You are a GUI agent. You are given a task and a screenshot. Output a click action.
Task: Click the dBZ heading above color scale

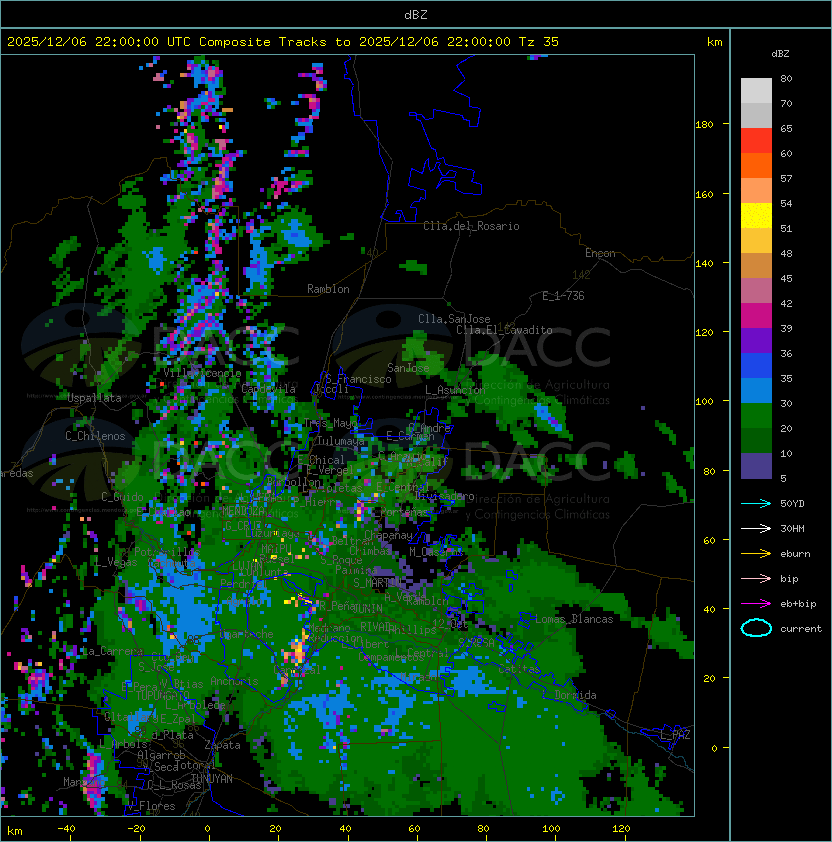(x=780, y=54)
